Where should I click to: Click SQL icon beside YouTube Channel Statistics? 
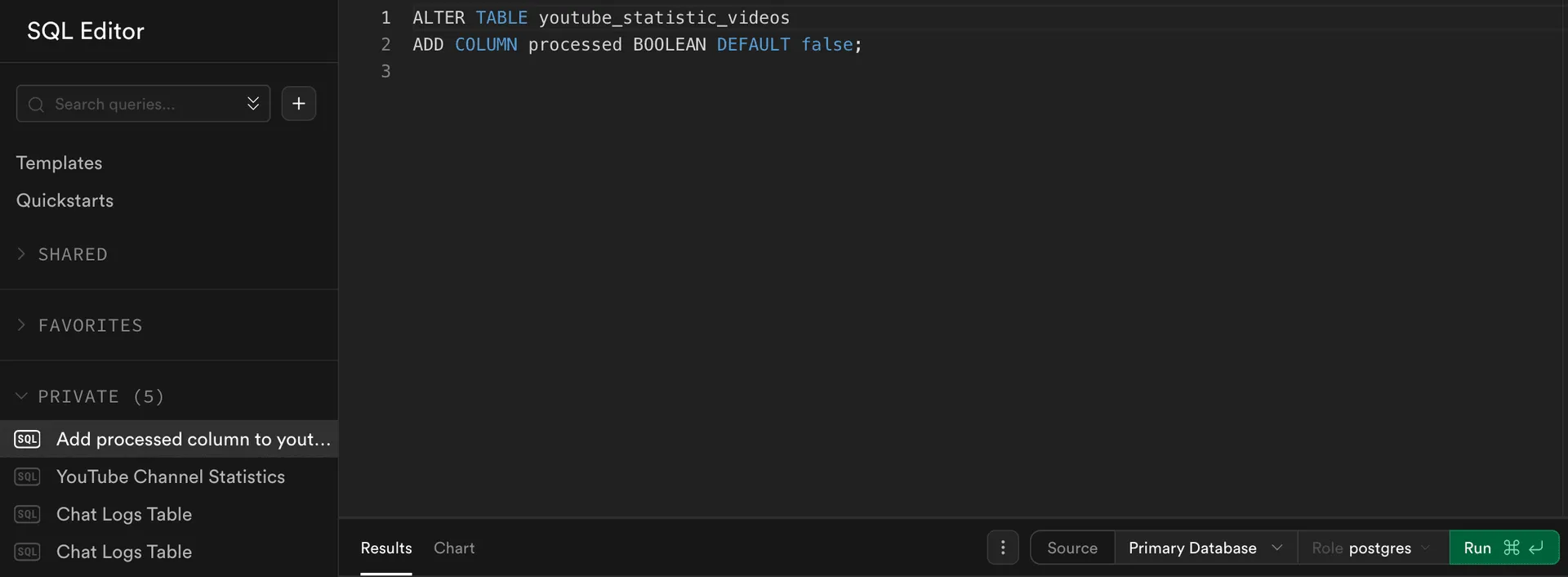tap(27, 476)
